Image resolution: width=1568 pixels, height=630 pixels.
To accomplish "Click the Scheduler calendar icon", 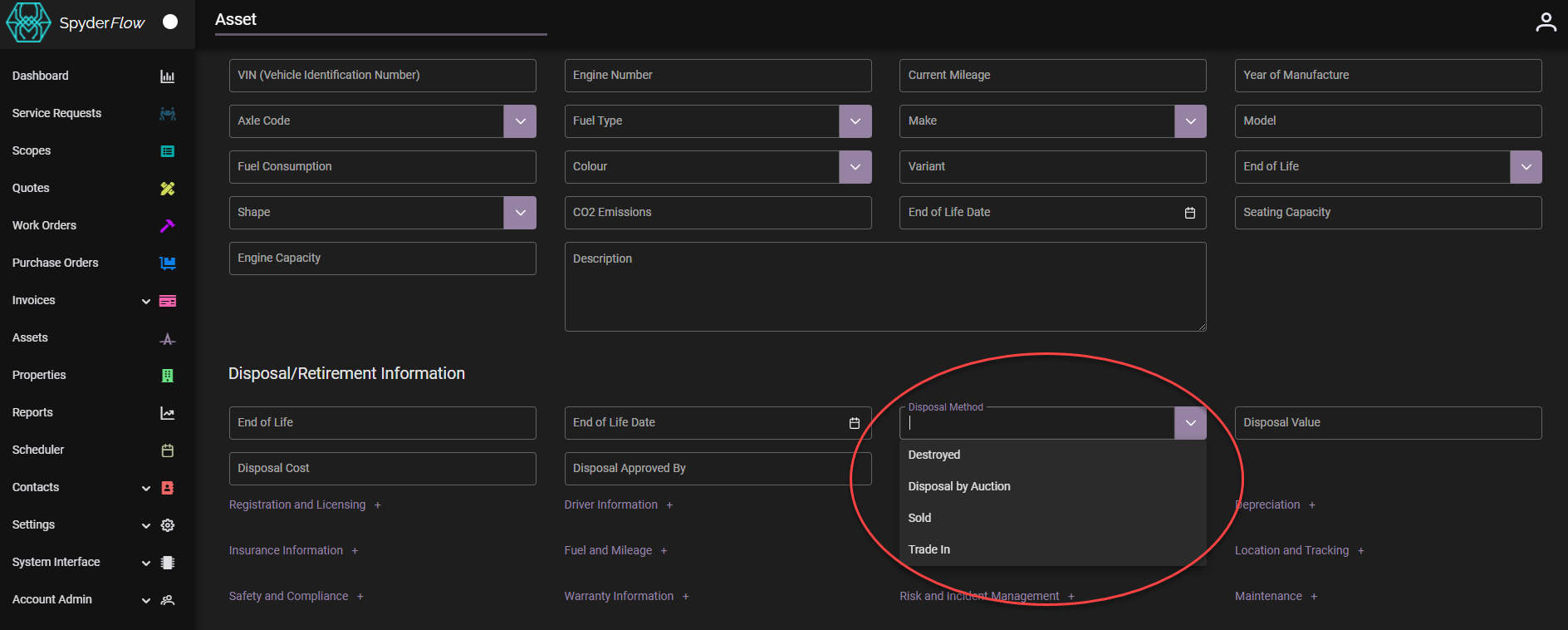I will tap(167, 450).
